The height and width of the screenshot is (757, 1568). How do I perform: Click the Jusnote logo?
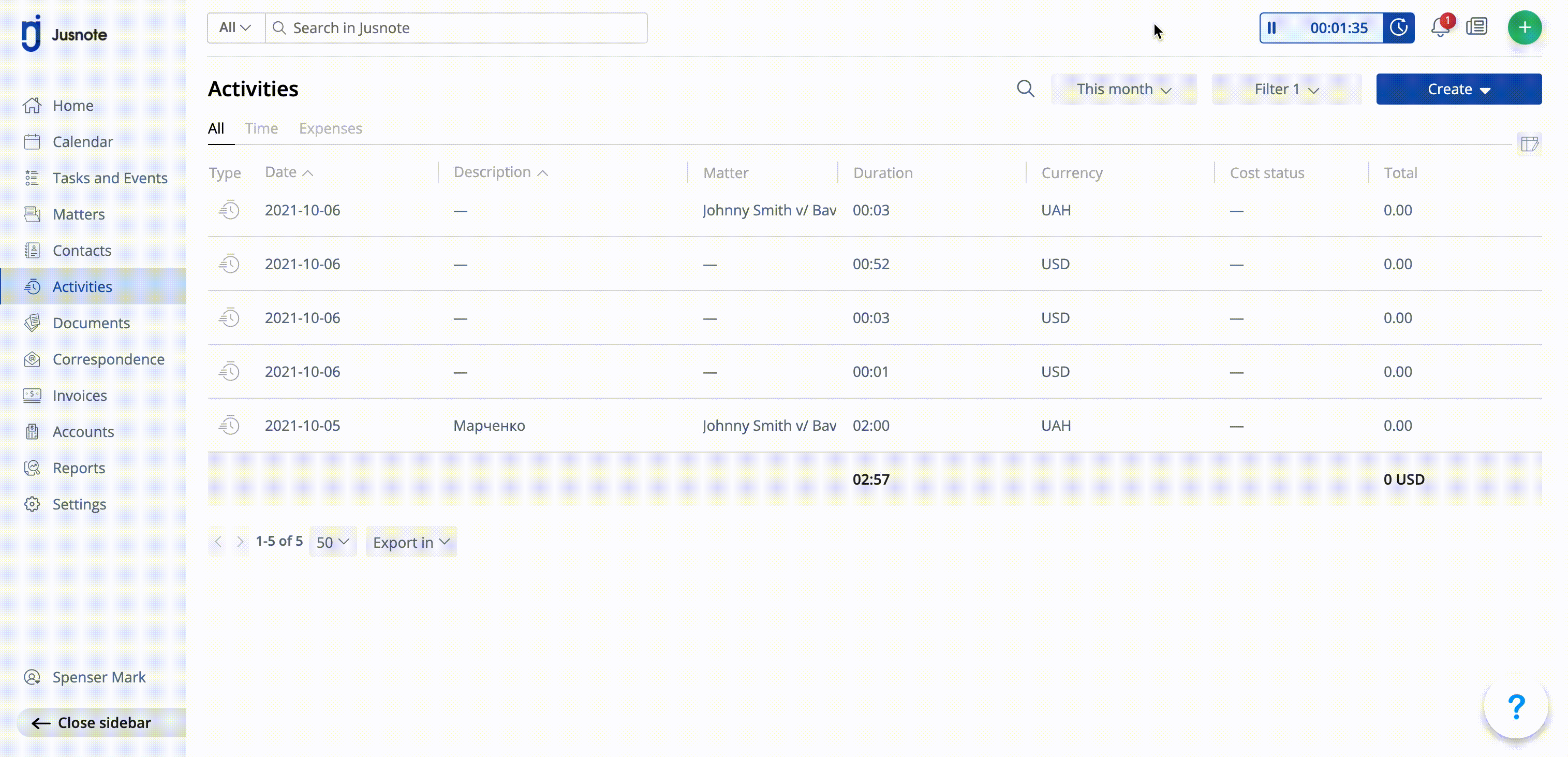click(x=64, y=34)
